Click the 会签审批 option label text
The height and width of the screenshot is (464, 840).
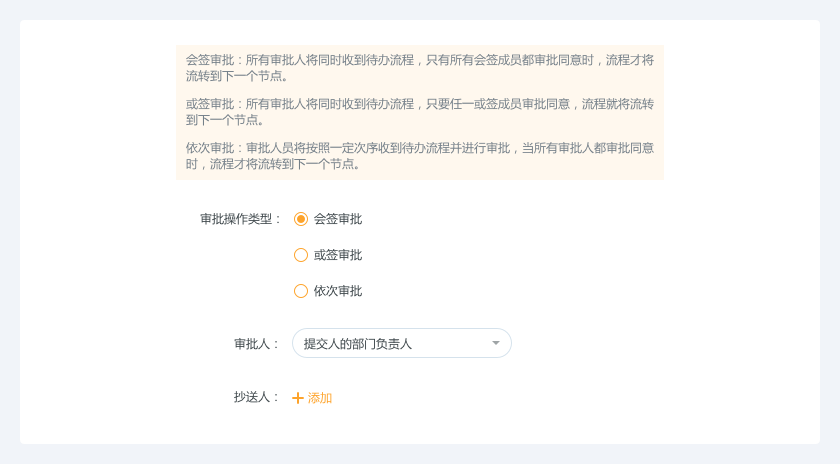pos(338,219)
